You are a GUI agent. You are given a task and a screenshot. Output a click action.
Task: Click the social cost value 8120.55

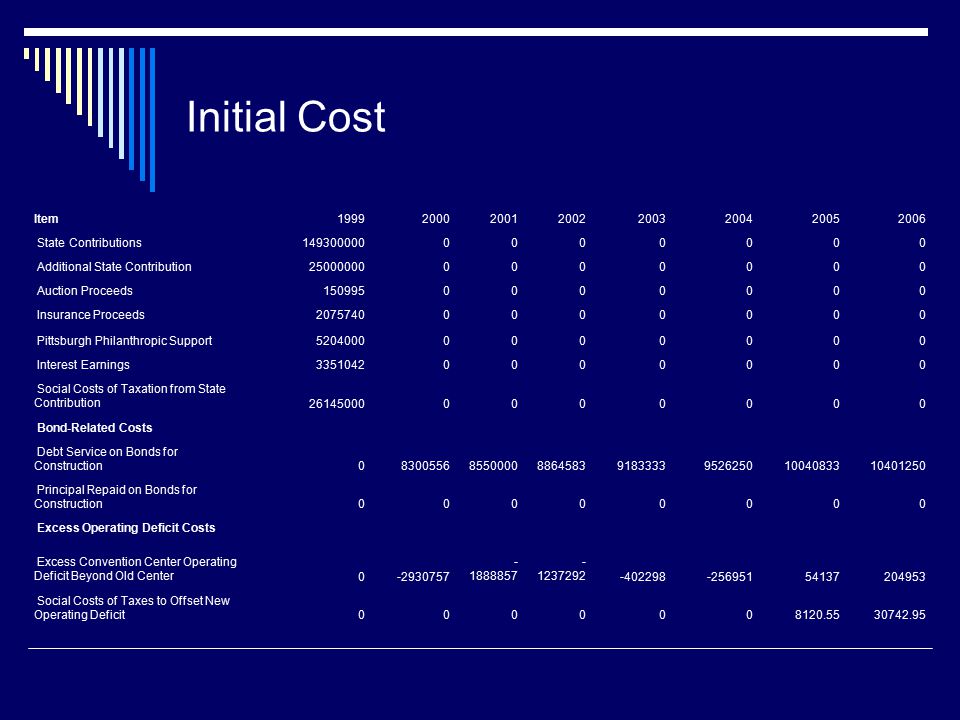click(817, 615)
